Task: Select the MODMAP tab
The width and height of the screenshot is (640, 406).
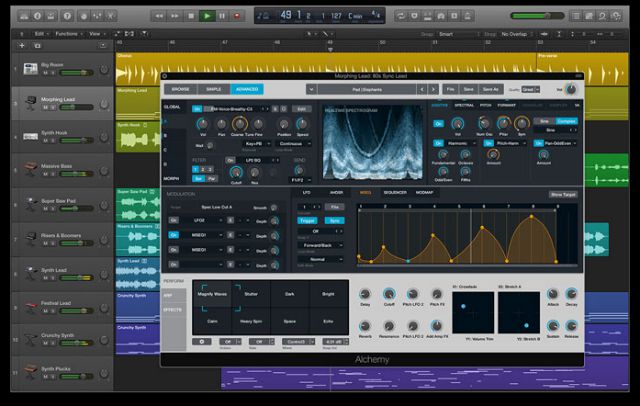Action: [424, 193]
